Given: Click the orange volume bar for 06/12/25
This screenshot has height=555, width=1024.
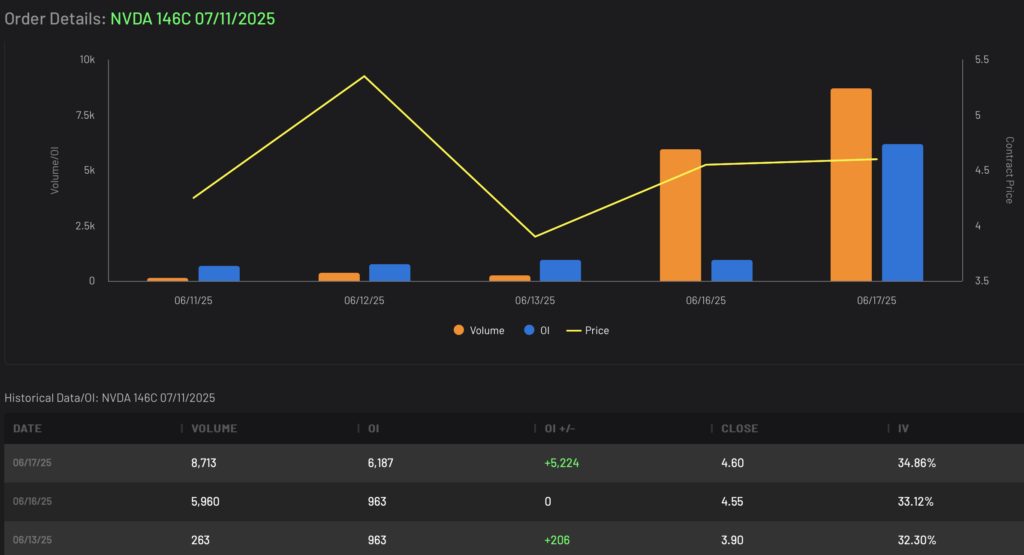Looking at the screenshot, I should tap(339, 277).
